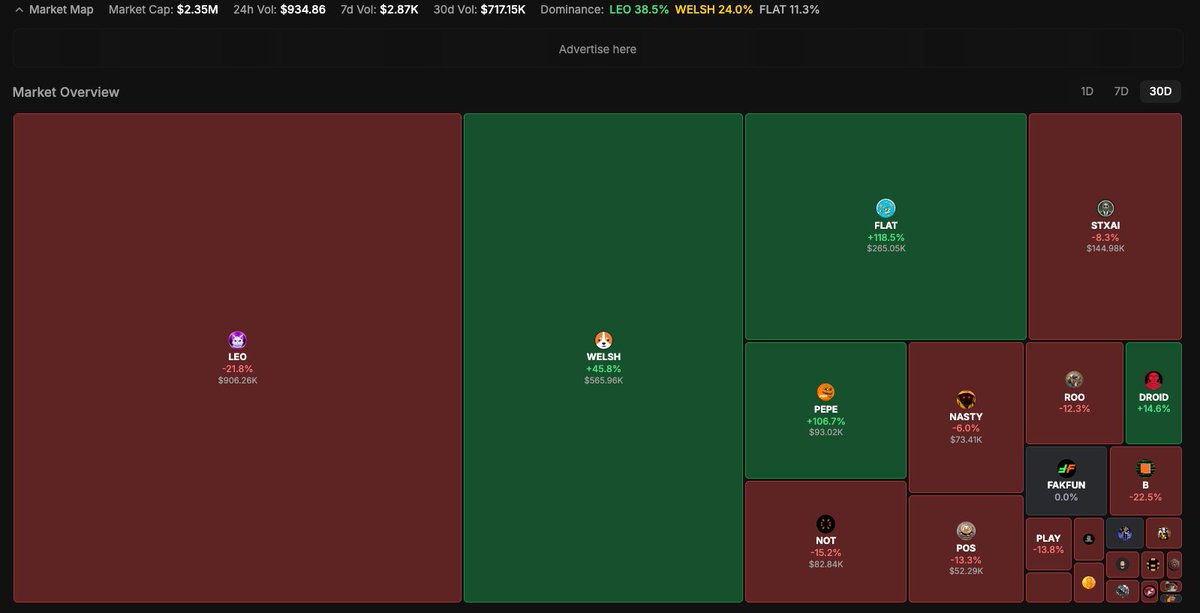Click the NASTY token avatar icon

(x=965, y=400)
